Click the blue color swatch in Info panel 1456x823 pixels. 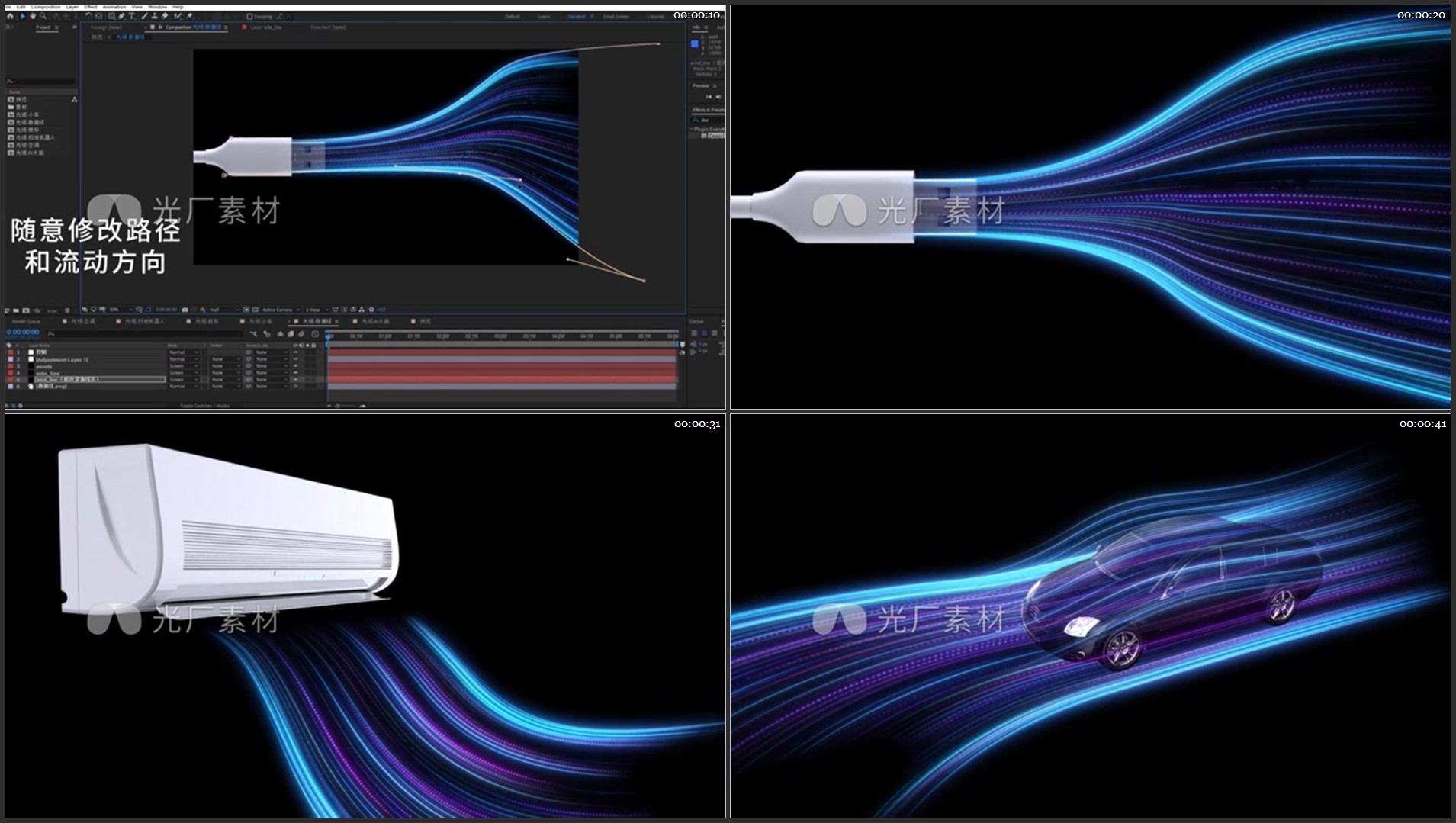(694, 44)
